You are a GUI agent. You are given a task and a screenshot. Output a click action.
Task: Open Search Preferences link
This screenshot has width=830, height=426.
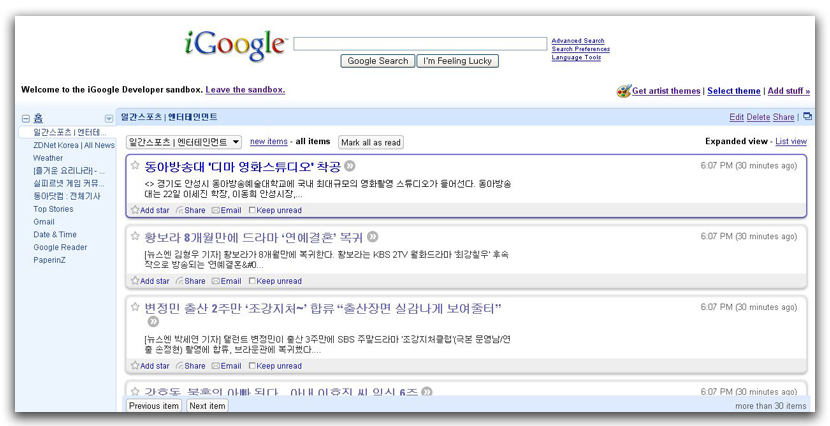(581, 49)
